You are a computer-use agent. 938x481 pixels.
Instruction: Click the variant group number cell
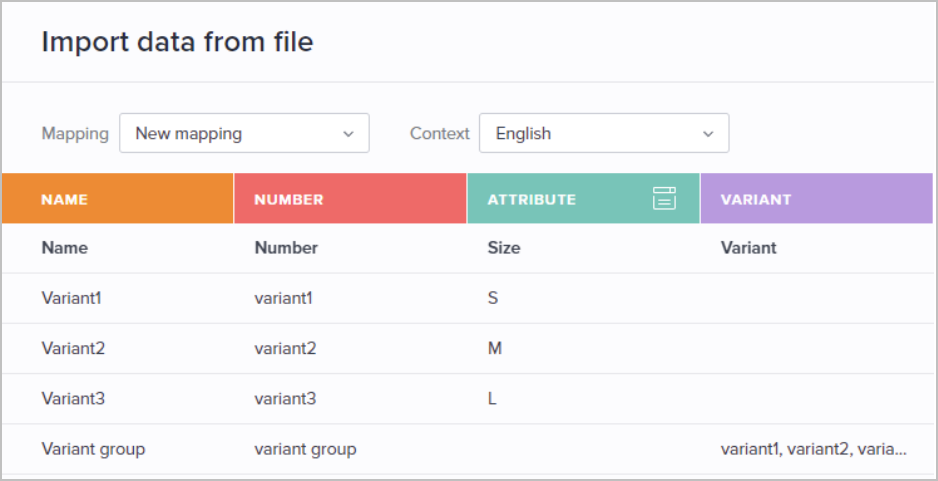click(x=305, y=449)
